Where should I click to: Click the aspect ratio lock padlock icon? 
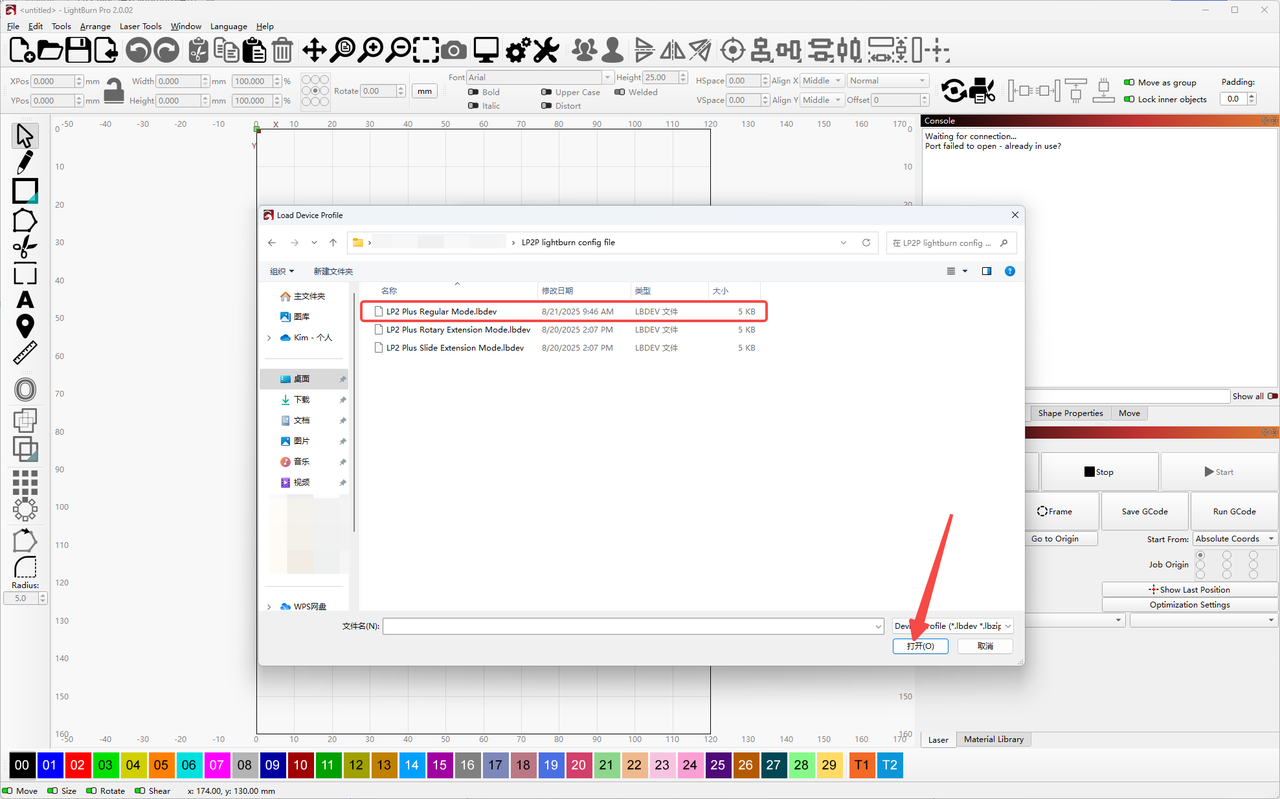pos(114,90)
